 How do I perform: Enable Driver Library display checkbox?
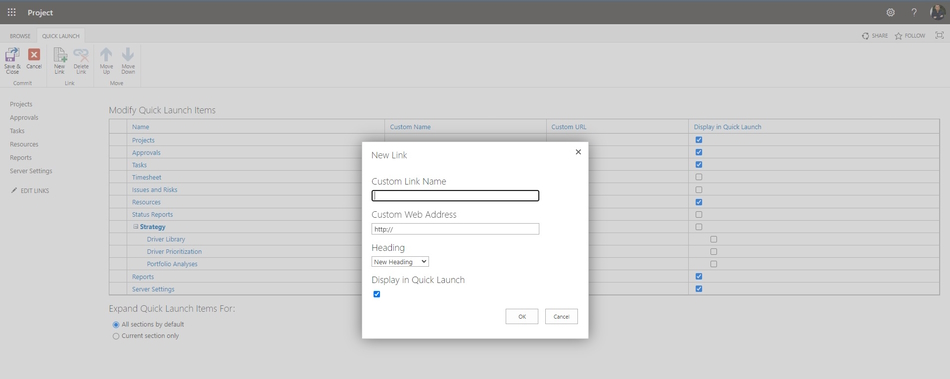(713, 239)
